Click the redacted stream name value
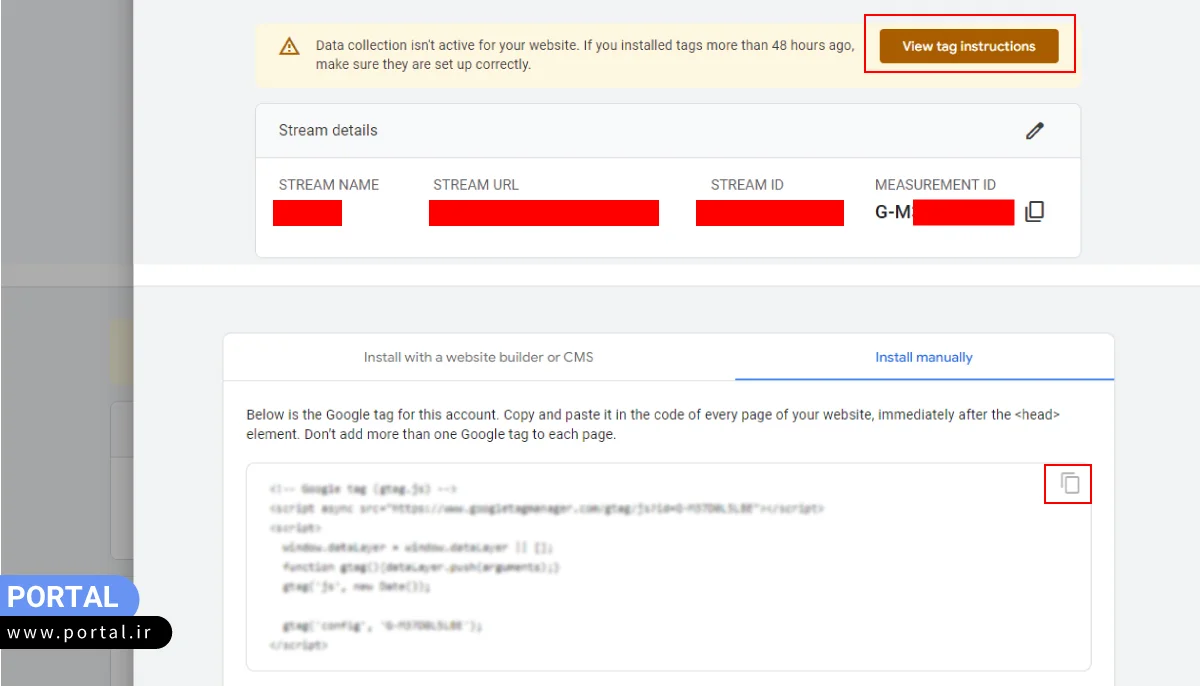Image resolution: width=1200 pixels, height=686 pixels. [307, 213]
